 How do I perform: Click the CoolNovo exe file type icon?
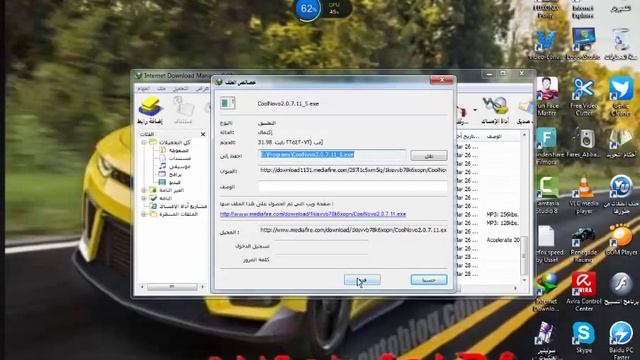pos(228,103)
